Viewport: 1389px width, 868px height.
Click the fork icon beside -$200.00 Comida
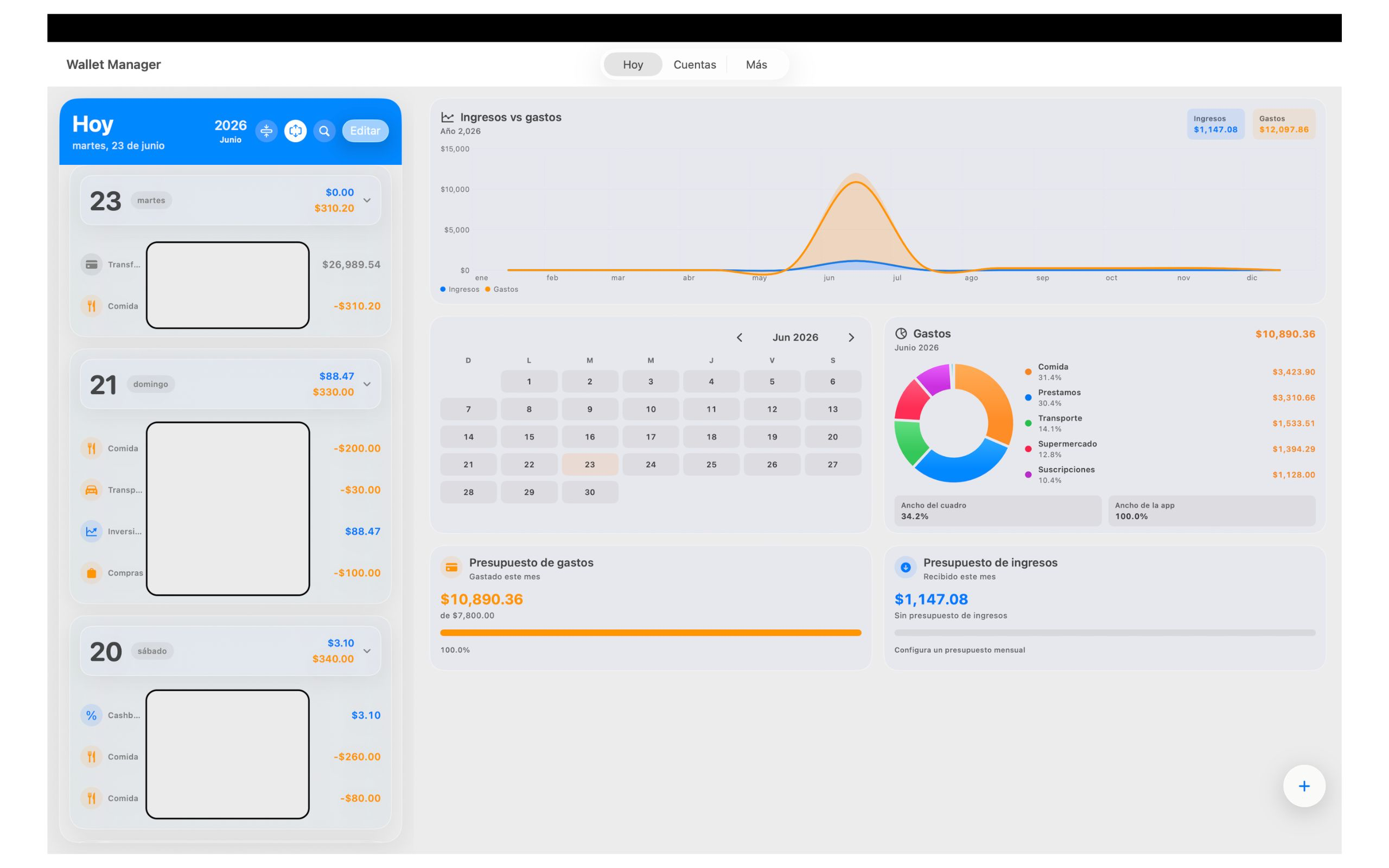[x=91, y=448]
